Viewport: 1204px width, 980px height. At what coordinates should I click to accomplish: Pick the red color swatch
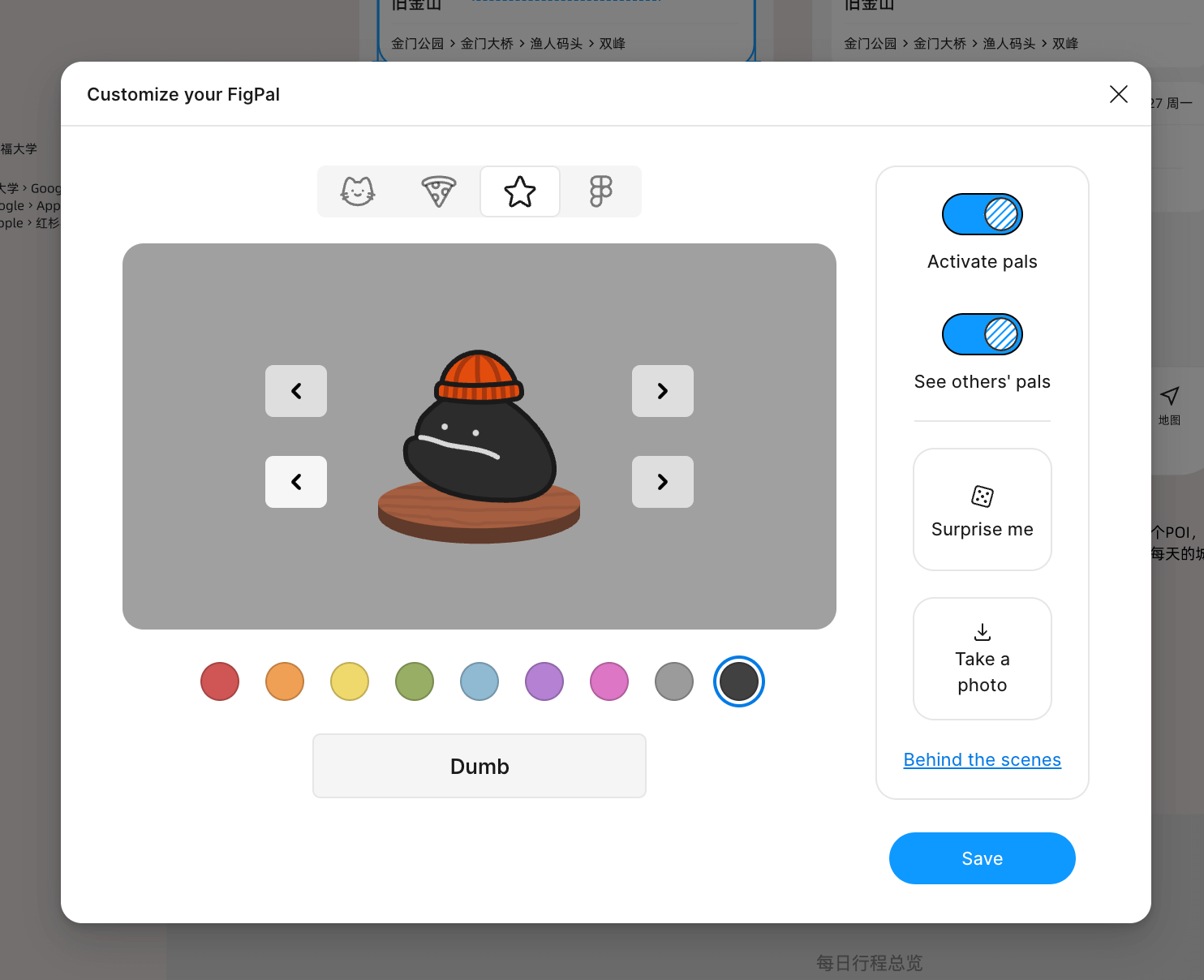tap(220, 681)
